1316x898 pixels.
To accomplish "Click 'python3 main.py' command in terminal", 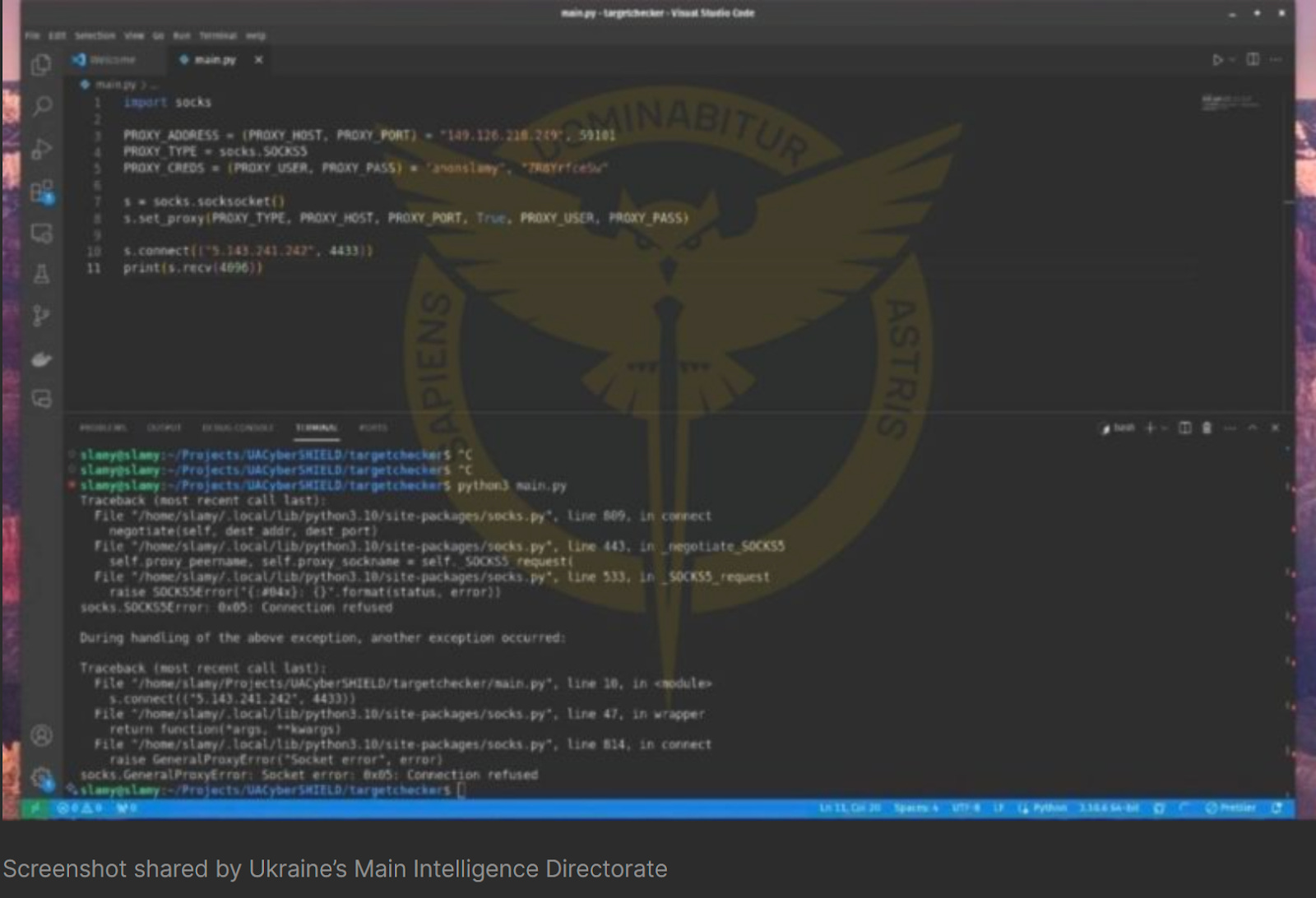I will tap(512, 485).
